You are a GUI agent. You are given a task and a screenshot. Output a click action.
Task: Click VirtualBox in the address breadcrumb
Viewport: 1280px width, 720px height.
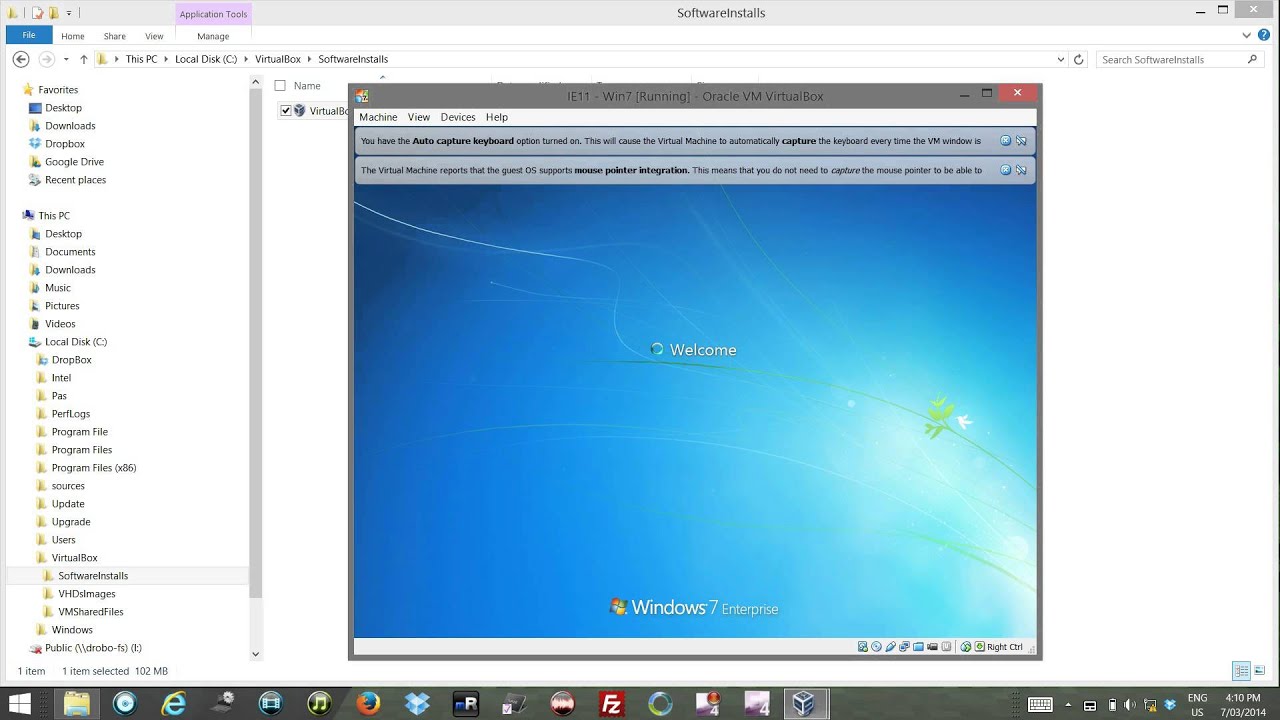pos(278,59)
